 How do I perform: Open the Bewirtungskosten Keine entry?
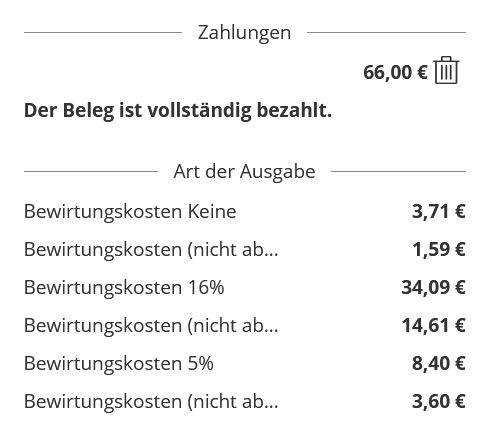click(130, 211)
